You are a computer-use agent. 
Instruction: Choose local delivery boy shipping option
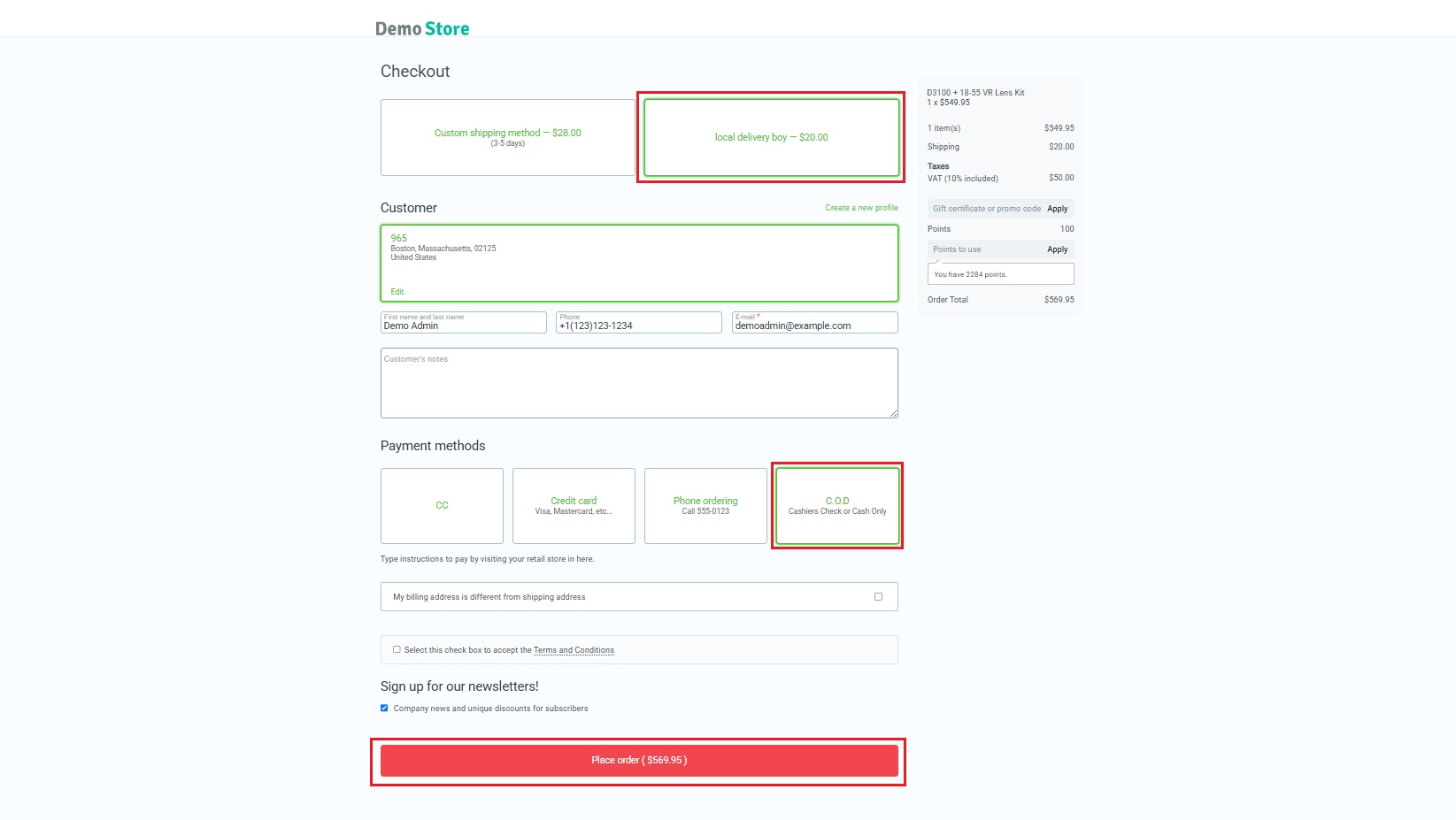point(771,137)
